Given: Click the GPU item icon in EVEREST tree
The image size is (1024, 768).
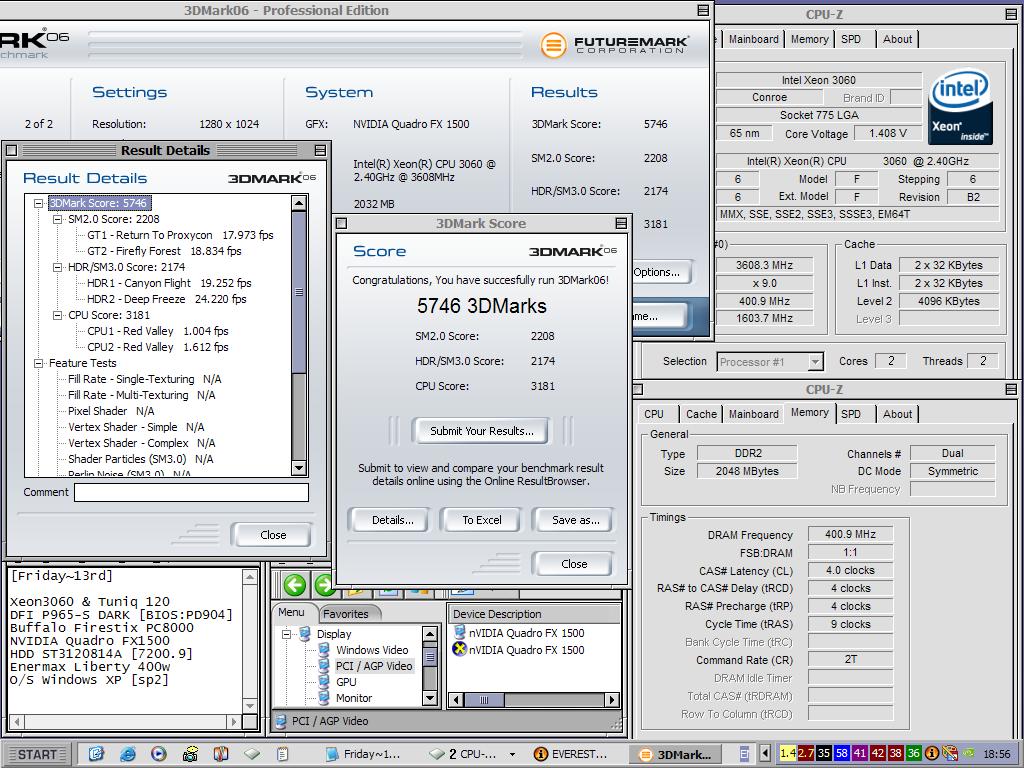Looking at the screenshot, I should pyautogui.click(x=323, y=682).
